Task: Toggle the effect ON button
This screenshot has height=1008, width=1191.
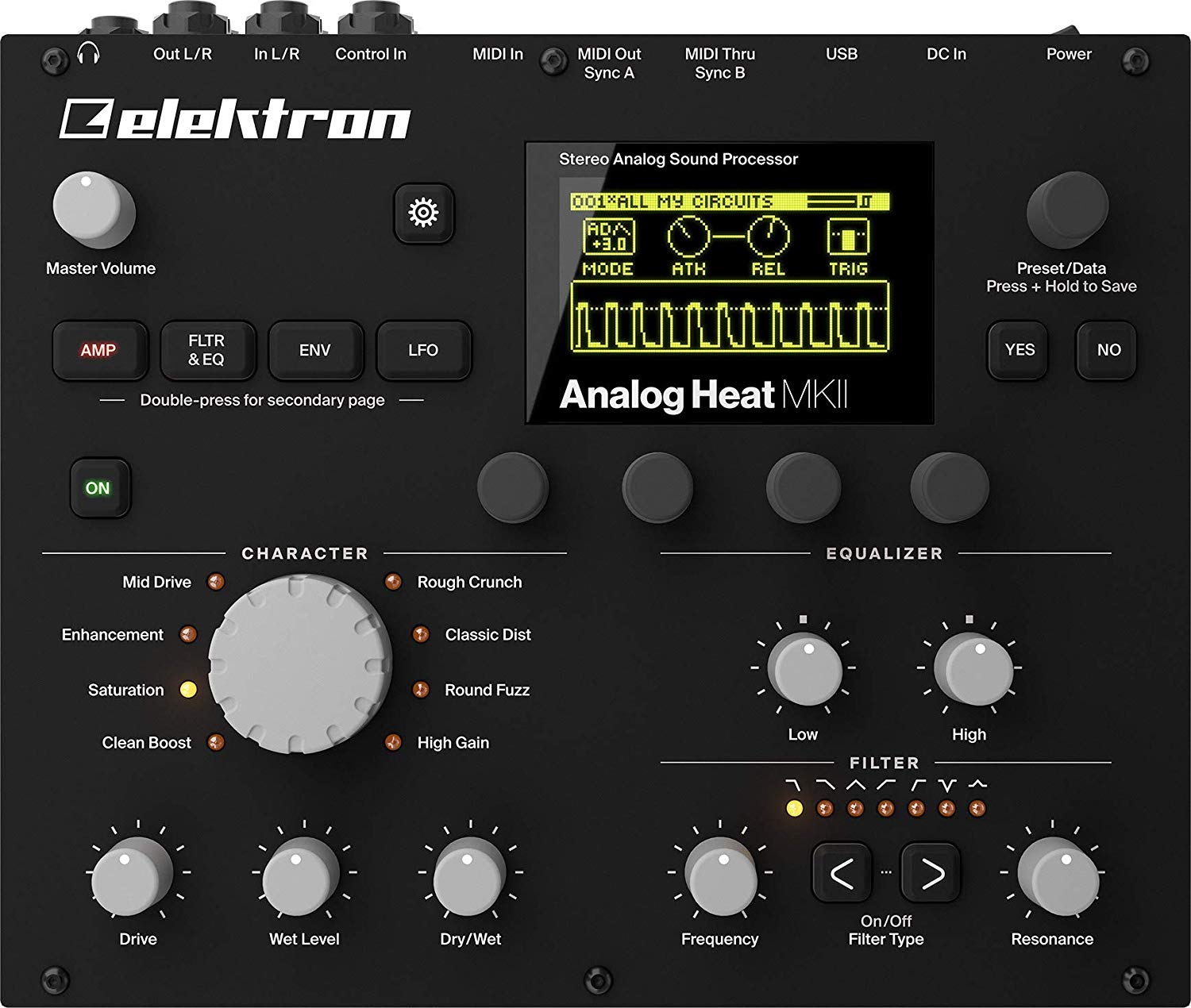Action: click(98, 487)
